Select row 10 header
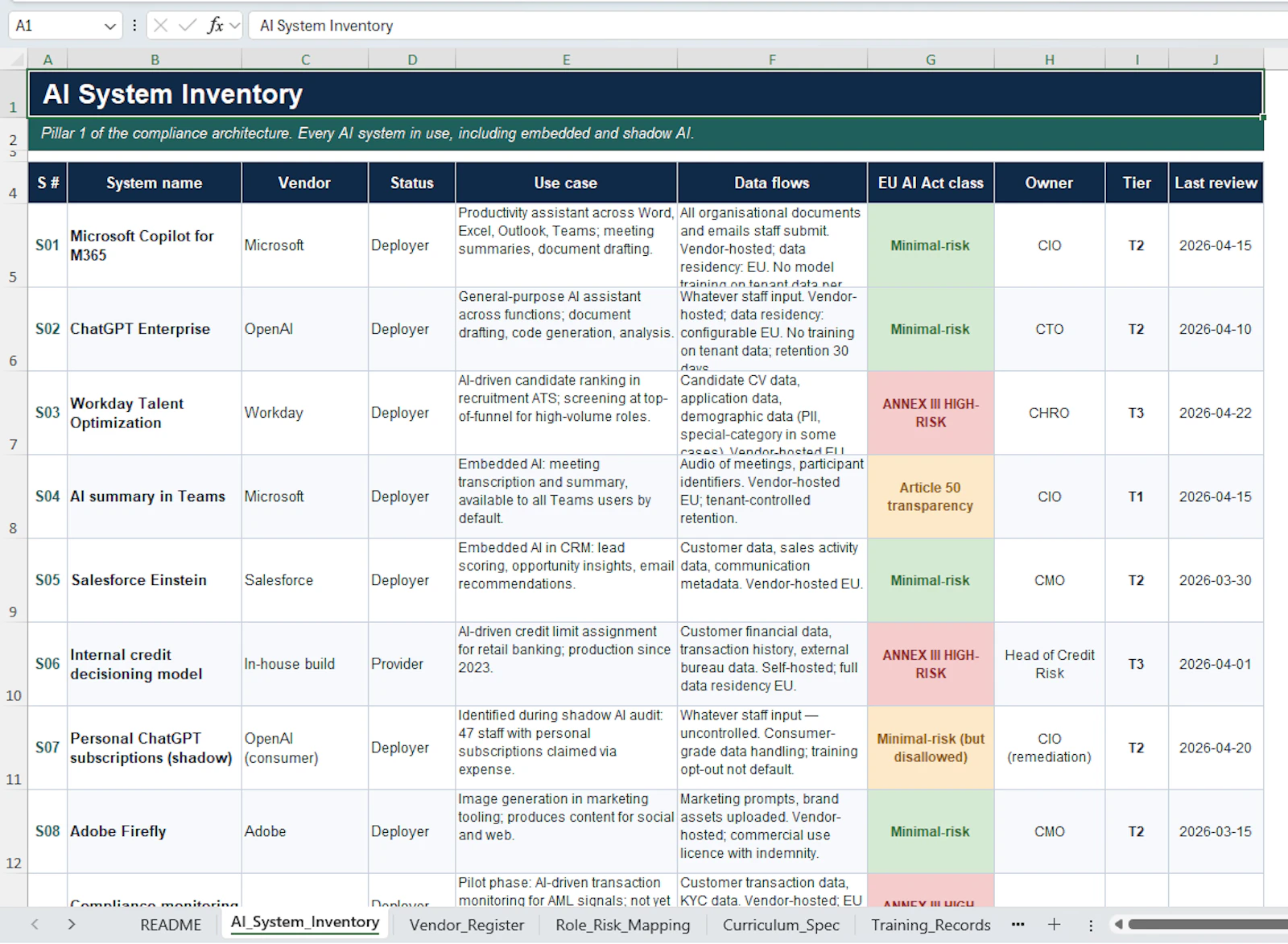This screenshot has width=1288, height=944. click(x=13, y=664)
